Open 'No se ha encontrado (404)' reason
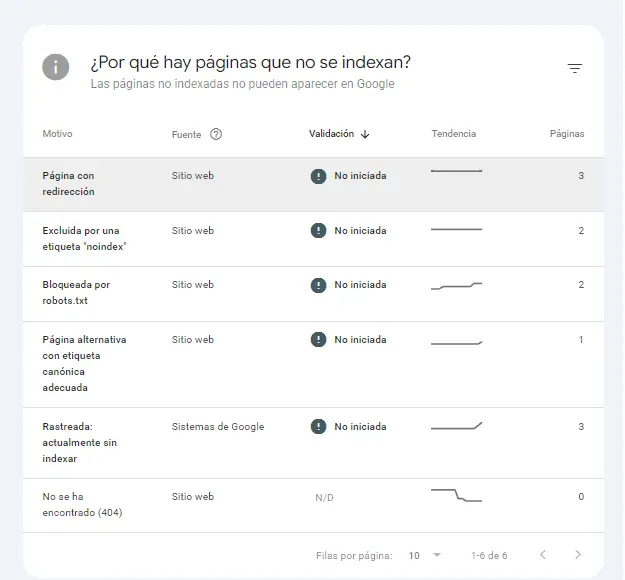 82,505
